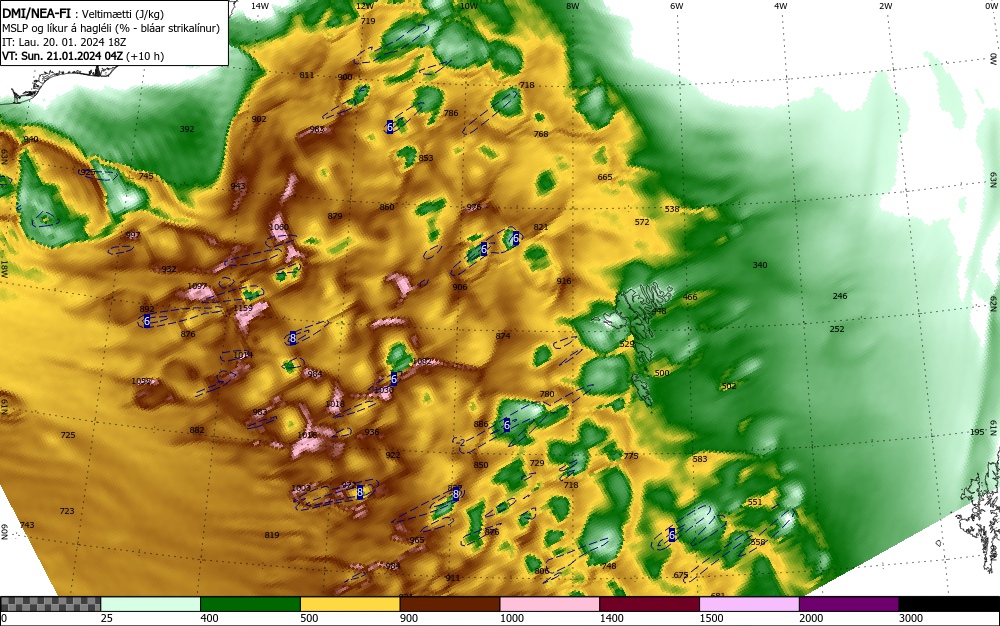Click the '12W' longitude label
Screen dimensions: 1000x626
tap(364, 6)
